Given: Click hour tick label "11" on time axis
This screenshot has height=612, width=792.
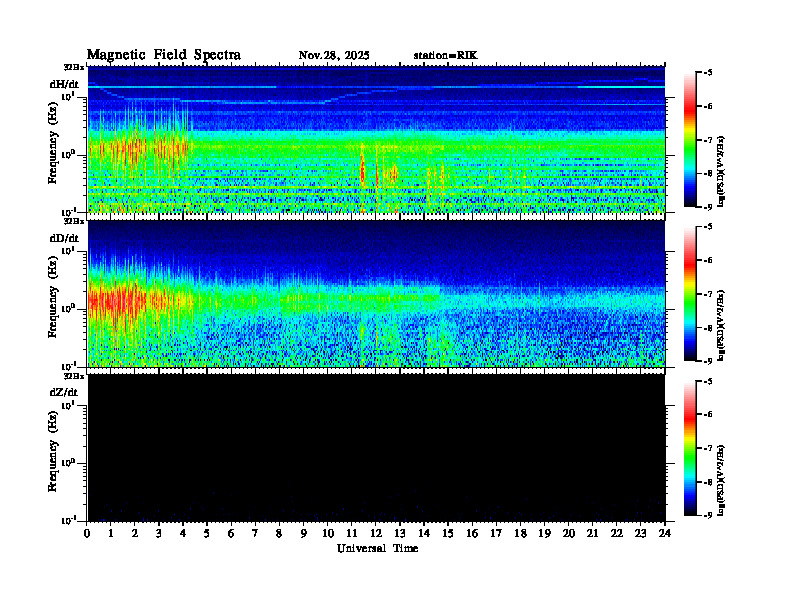Looking at the screenshot, I should click(x=352, y=533).
